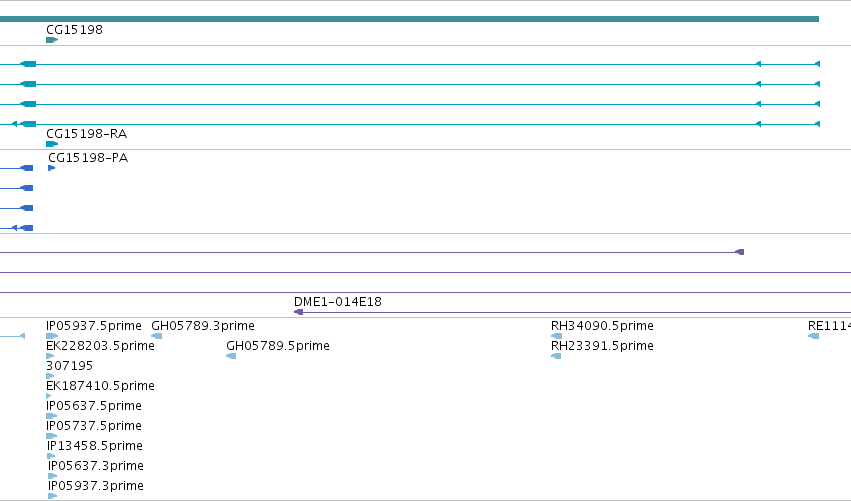The height and width of the screenshot is (501, 851).
Task: Click the EK228203.5prime label
Action: coord(100,346)
